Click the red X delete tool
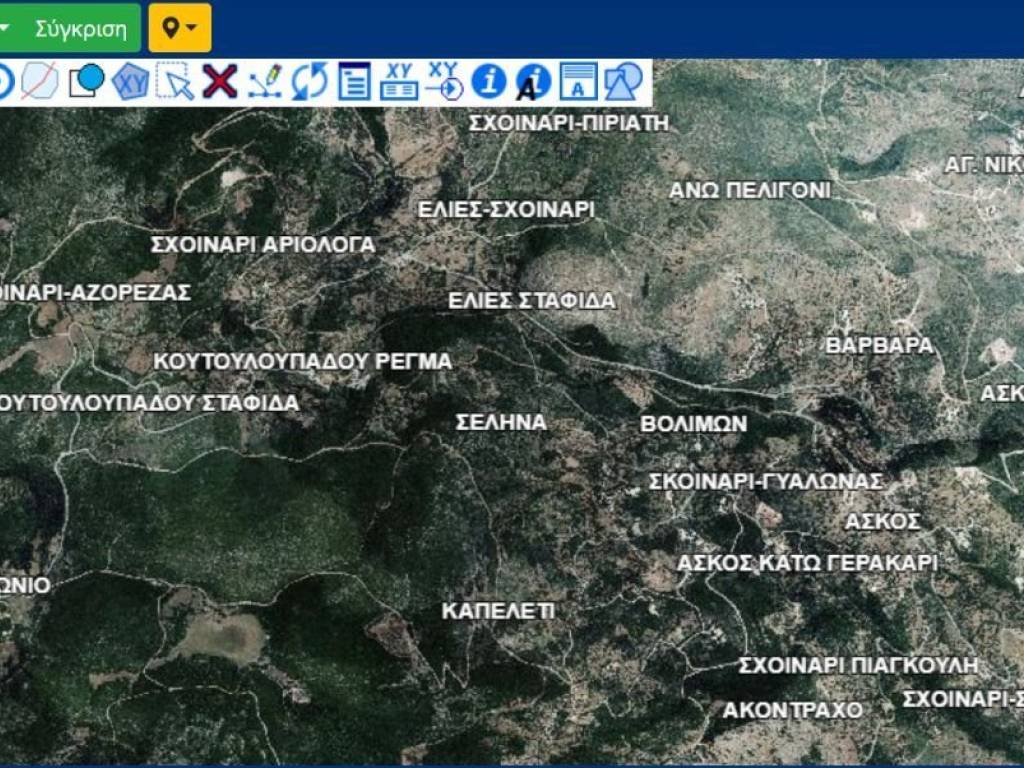Screen dimensions: 1024x768 pyautogui.click(x=220, y=81)
